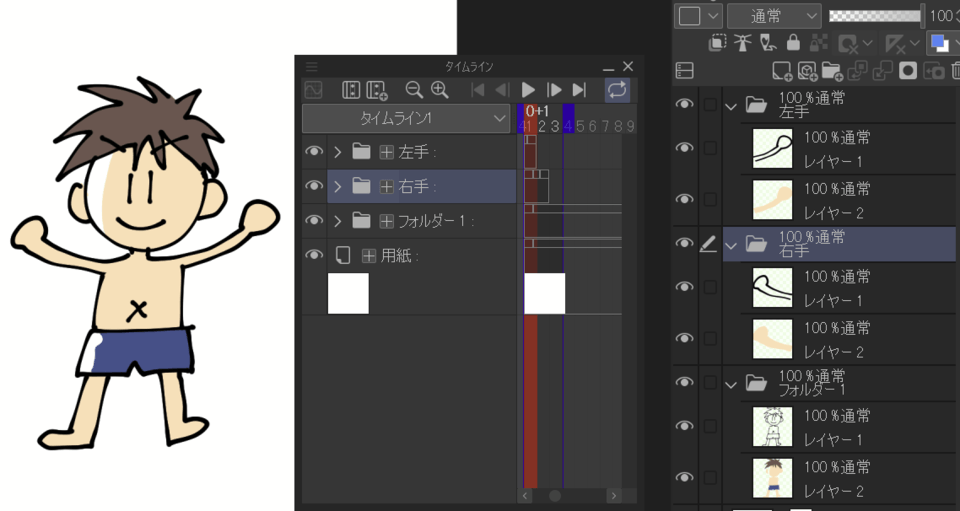The height and width of the screenshot is (511, 960).
Task: Click the create layer mask icon
Action: coord(908,71)
